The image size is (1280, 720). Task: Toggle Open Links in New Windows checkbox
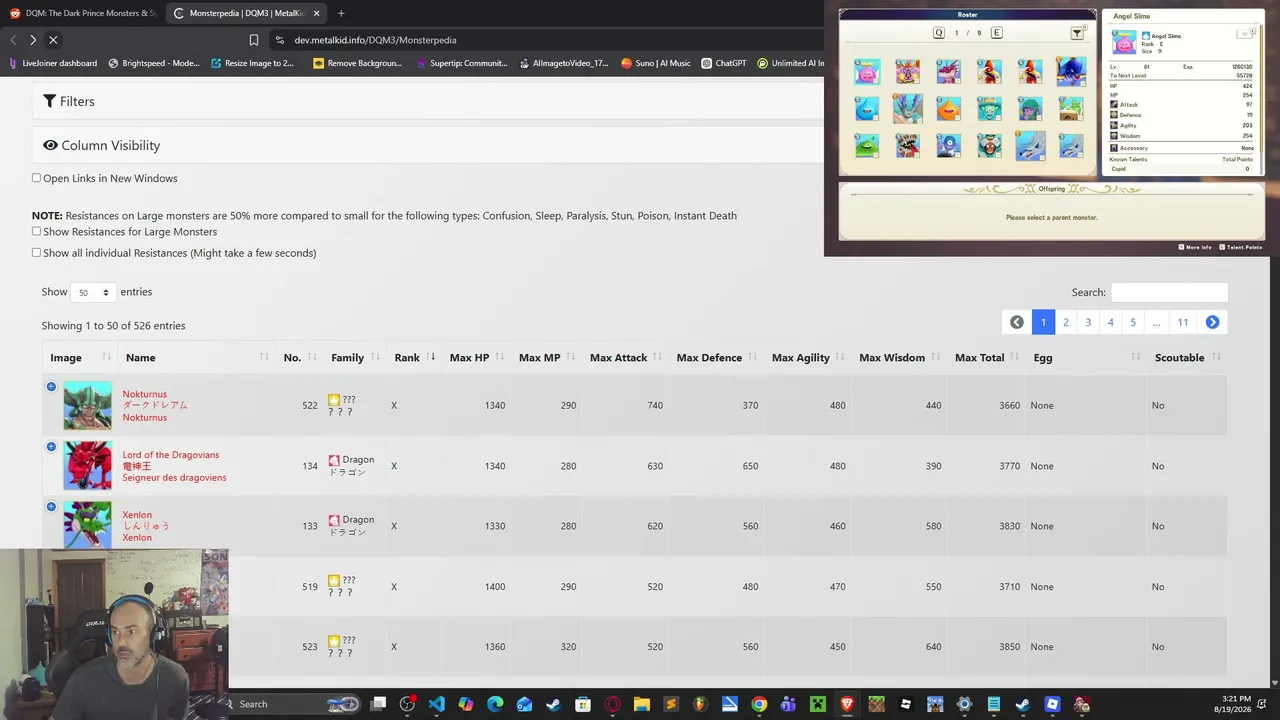[x=37, y=178]
